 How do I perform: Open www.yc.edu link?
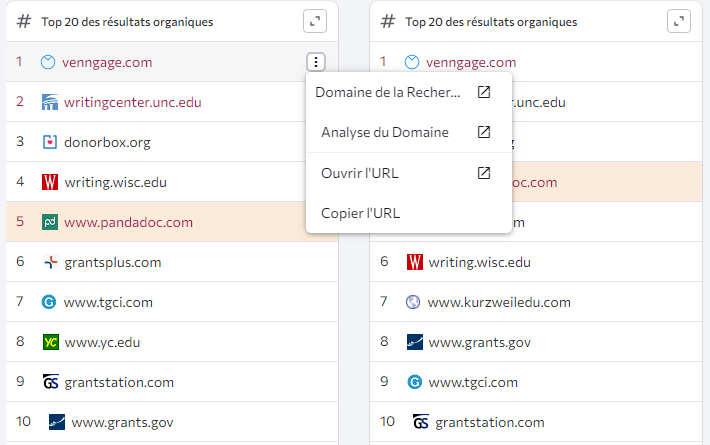(102, 342)
